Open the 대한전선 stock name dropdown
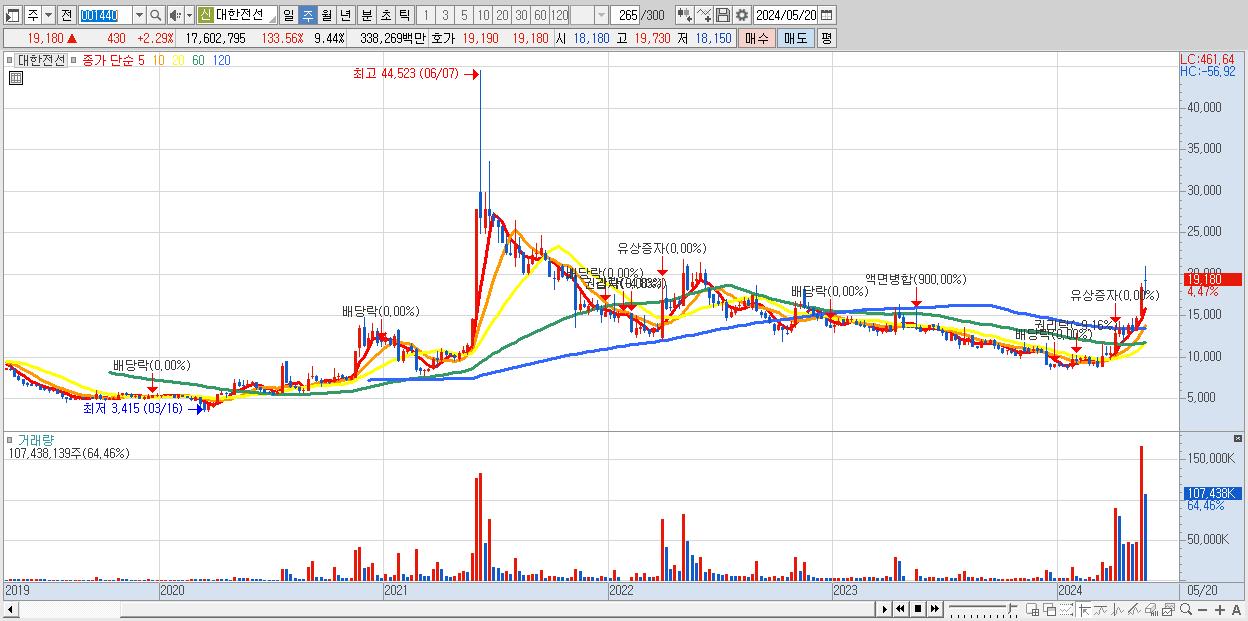 tap(271, 17)
